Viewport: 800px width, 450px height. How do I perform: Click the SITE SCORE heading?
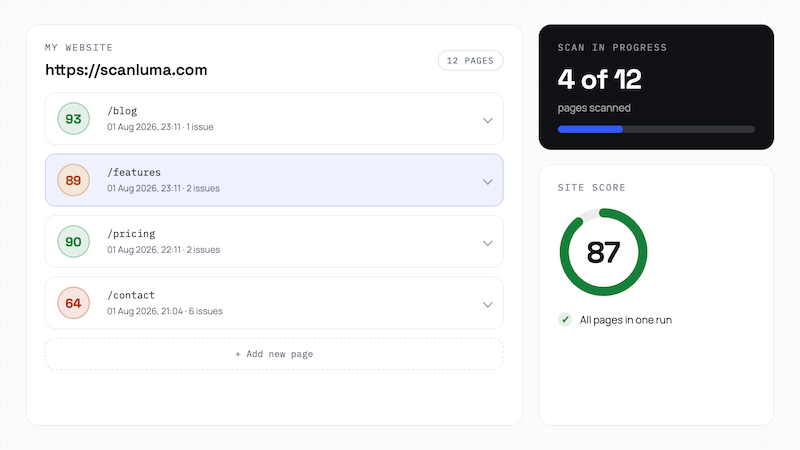pos(591,188)
